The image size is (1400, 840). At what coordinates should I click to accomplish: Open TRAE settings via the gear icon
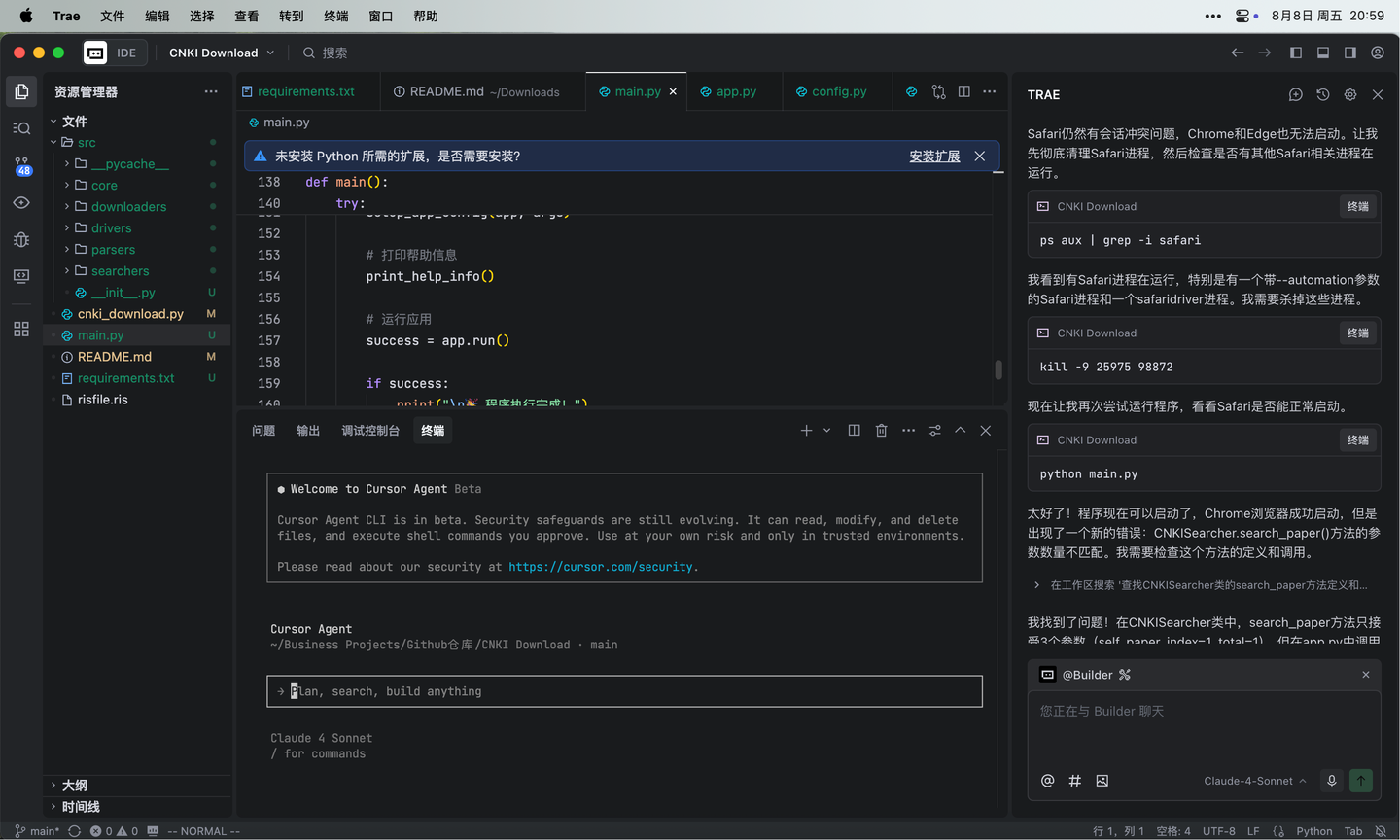tap(1349, 94)
